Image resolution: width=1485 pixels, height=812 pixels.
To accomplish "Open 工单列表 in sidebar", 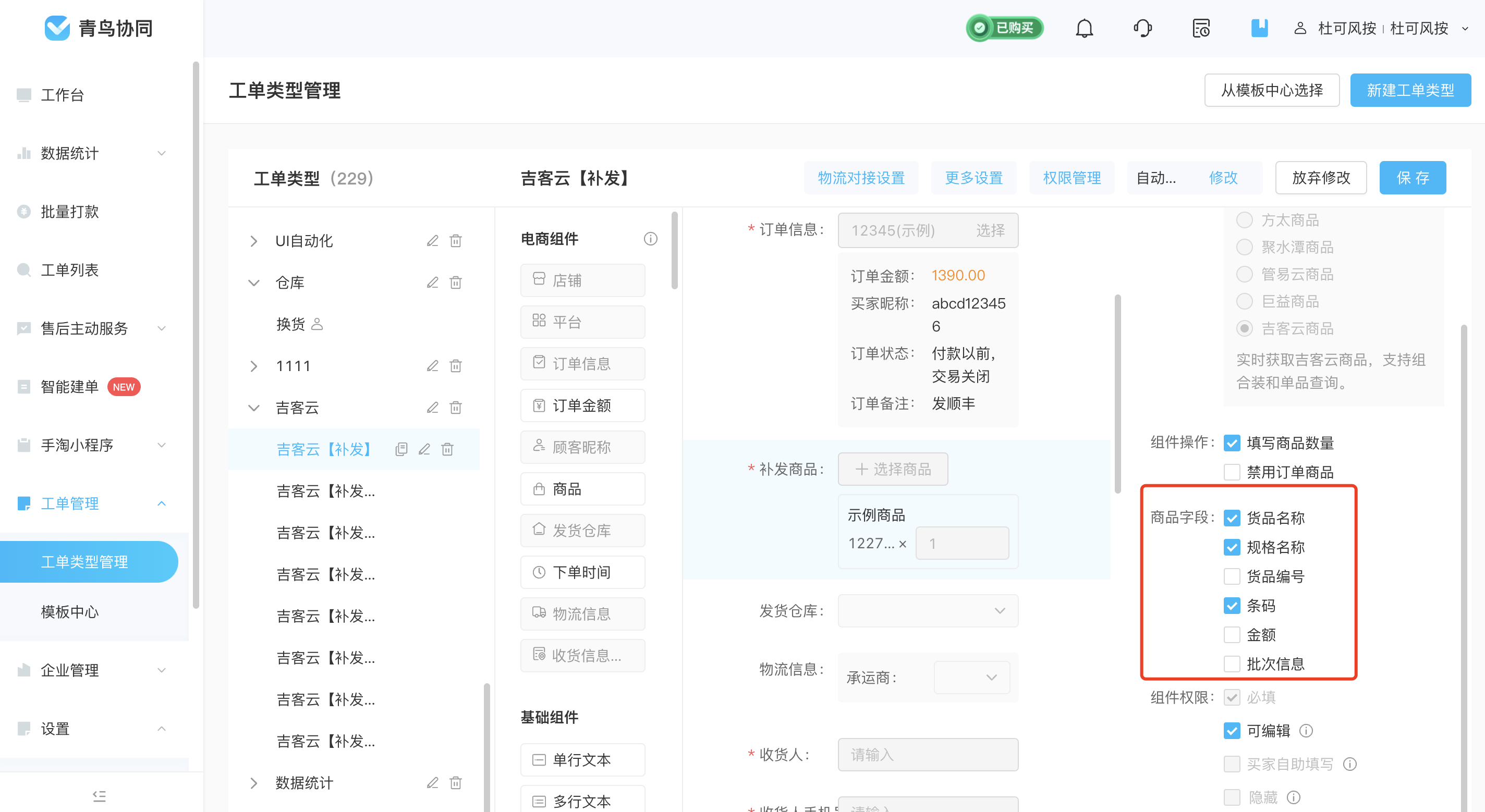I will coord(70,269).
